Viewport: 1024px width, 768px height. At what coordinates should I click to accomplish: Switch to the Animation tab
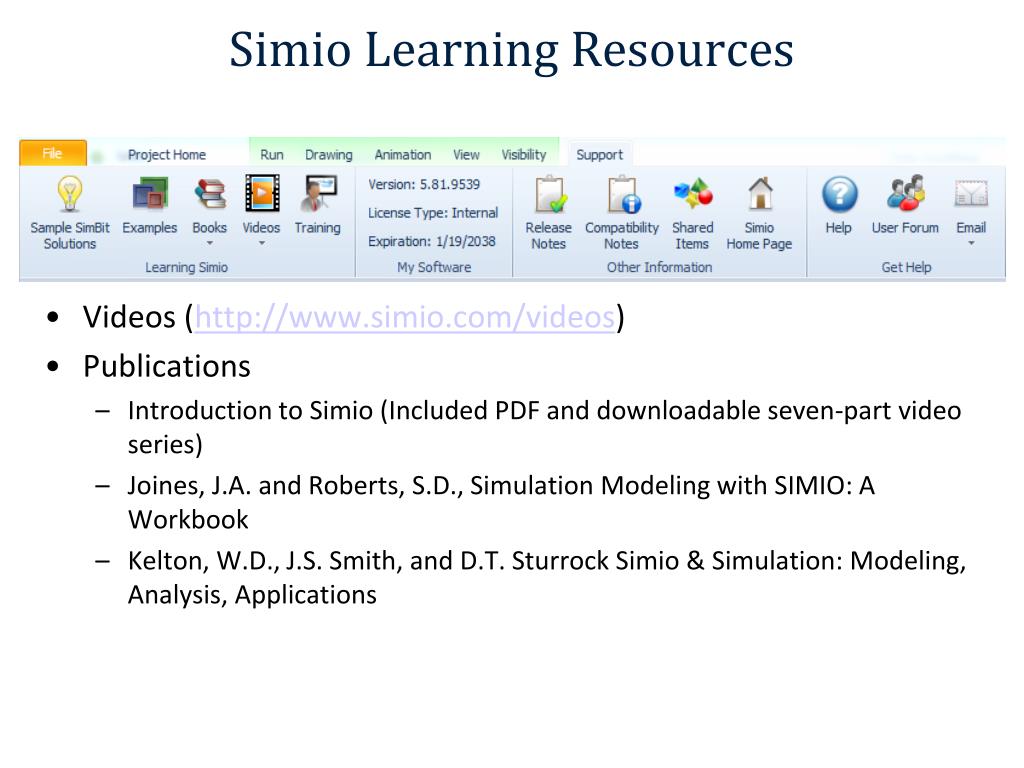coord(403,155)
